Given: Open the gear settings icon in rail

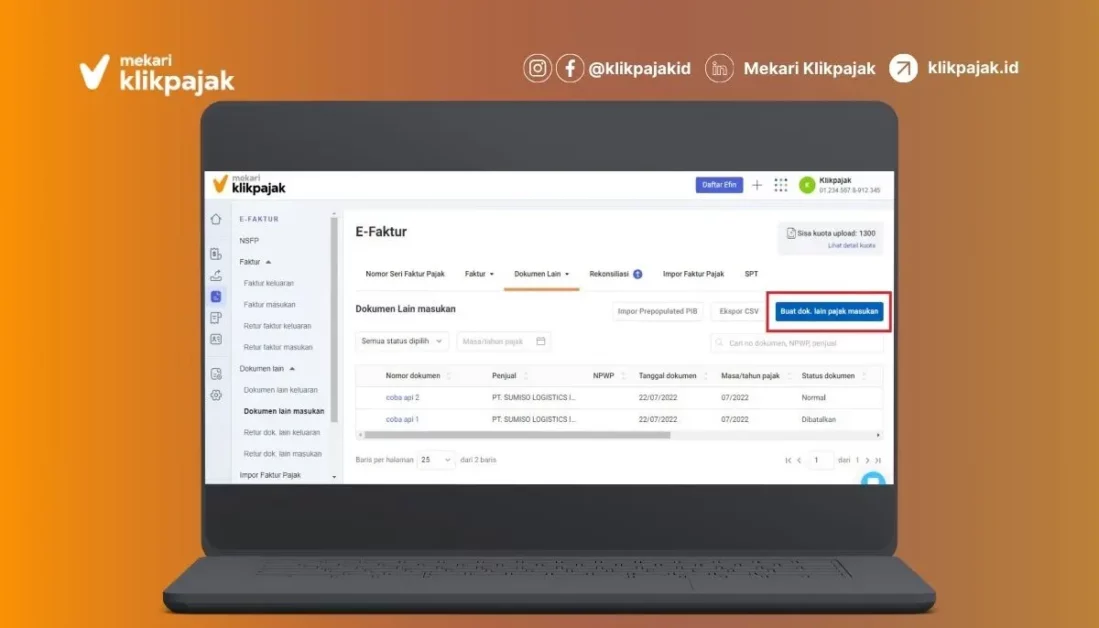Looking at the screenshot, I should pyautogui.click(x=216, y=395).
